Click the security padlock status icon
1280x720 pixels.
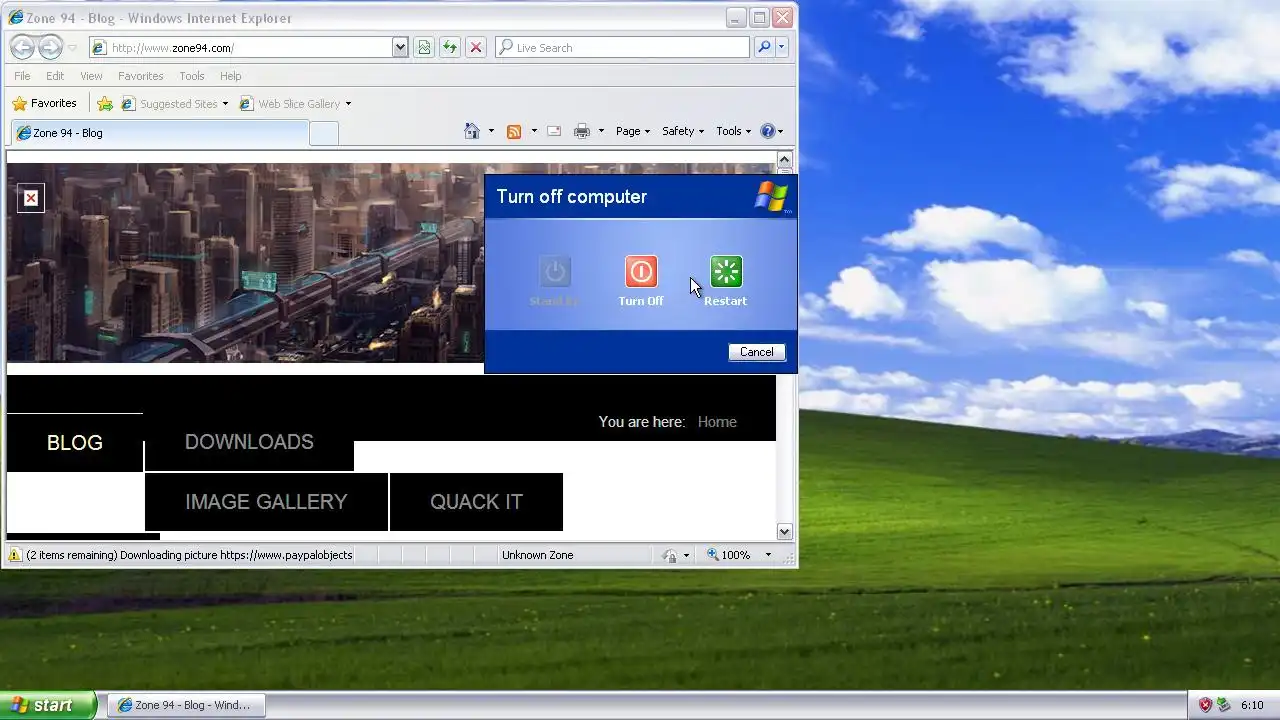669,555
